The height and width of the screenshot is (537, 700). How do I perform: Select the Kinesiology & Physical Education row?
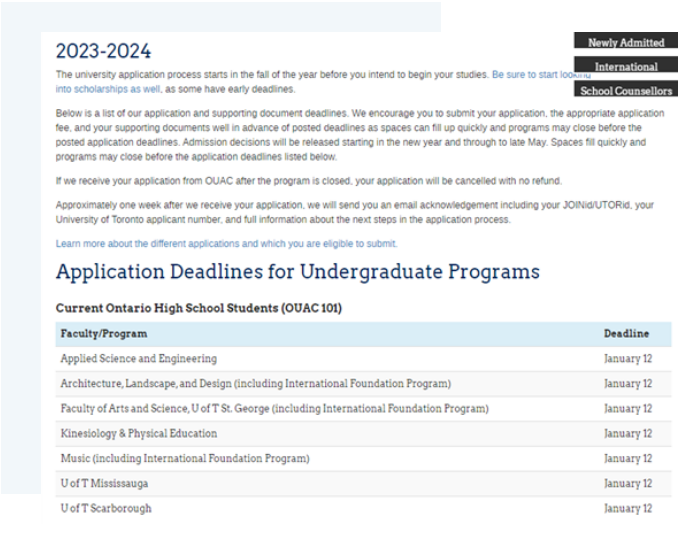coord(363,434)
